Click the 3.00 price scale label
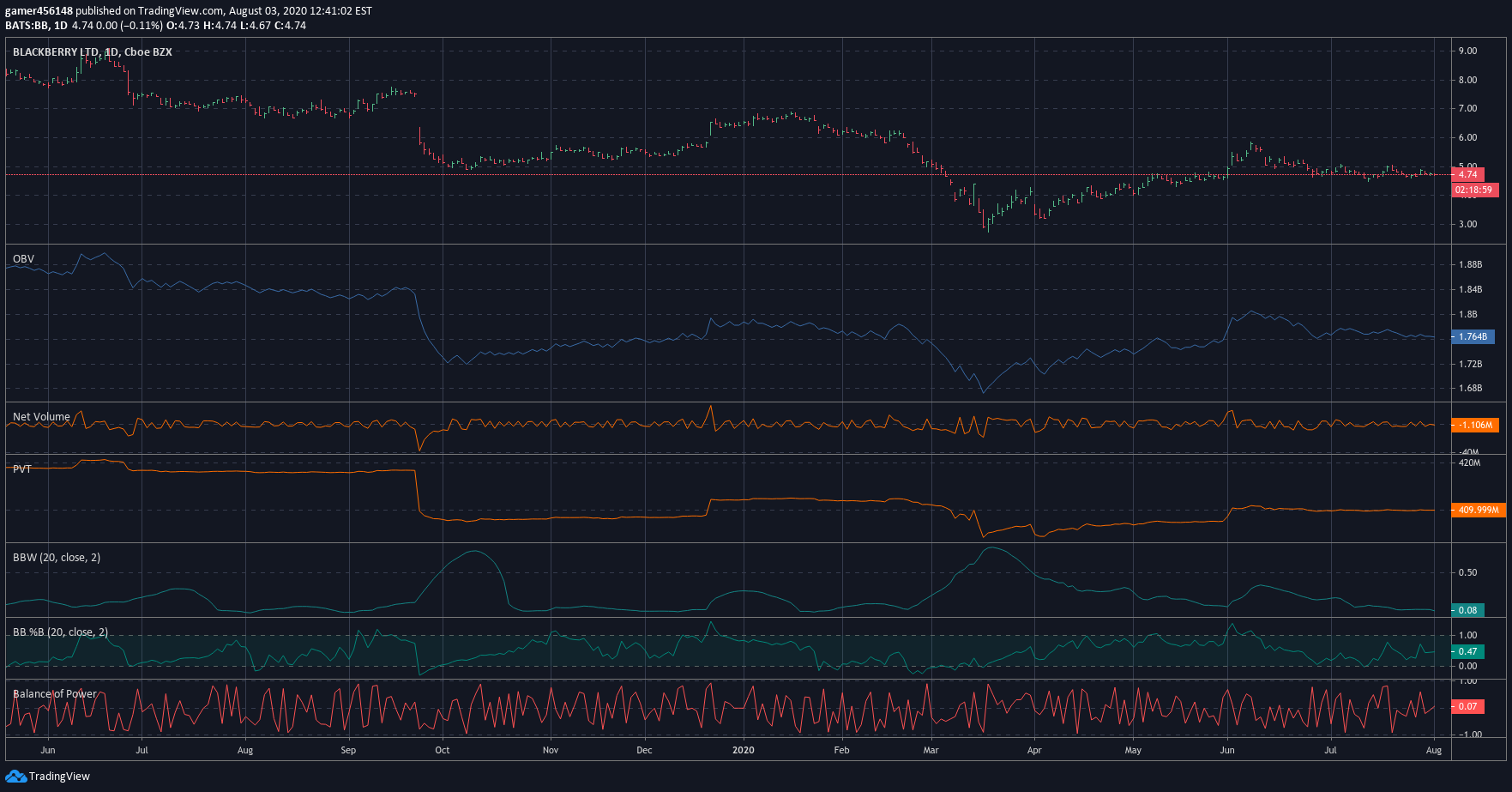 pyautogui.click(x=1468, y=225)
